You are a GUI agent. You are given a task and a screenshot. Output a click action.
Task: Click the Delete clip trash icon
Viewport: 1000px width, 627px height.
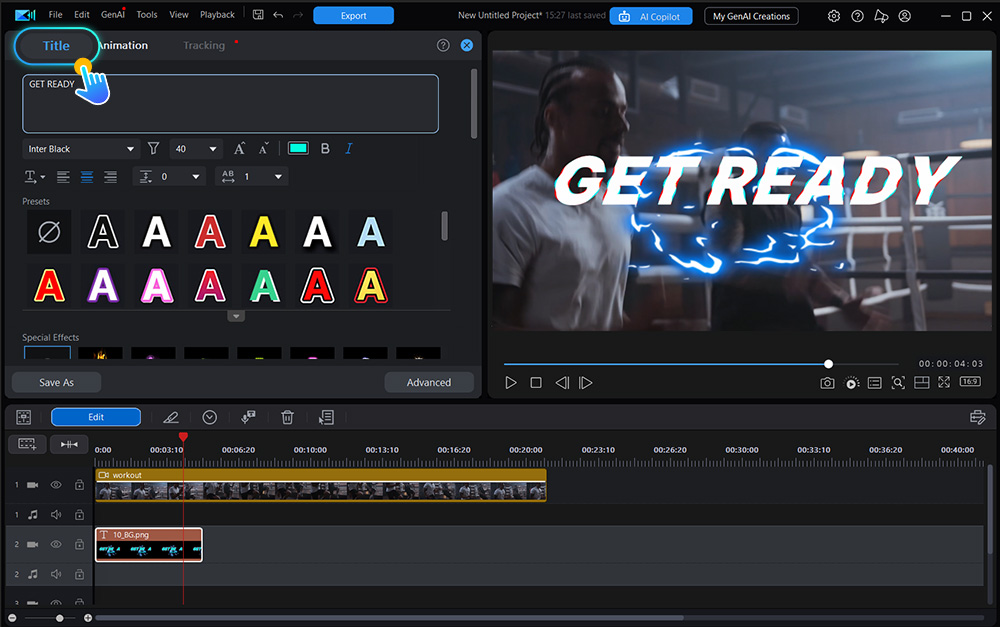(x=287, y=417)
